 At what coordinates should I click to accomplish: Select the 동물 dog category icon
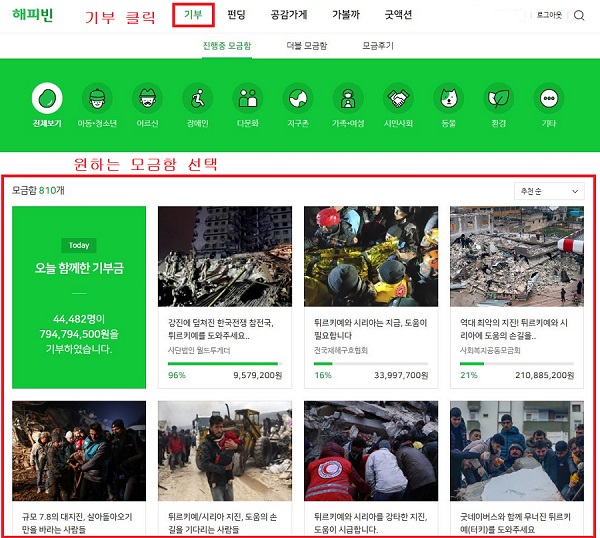point(448,98)
